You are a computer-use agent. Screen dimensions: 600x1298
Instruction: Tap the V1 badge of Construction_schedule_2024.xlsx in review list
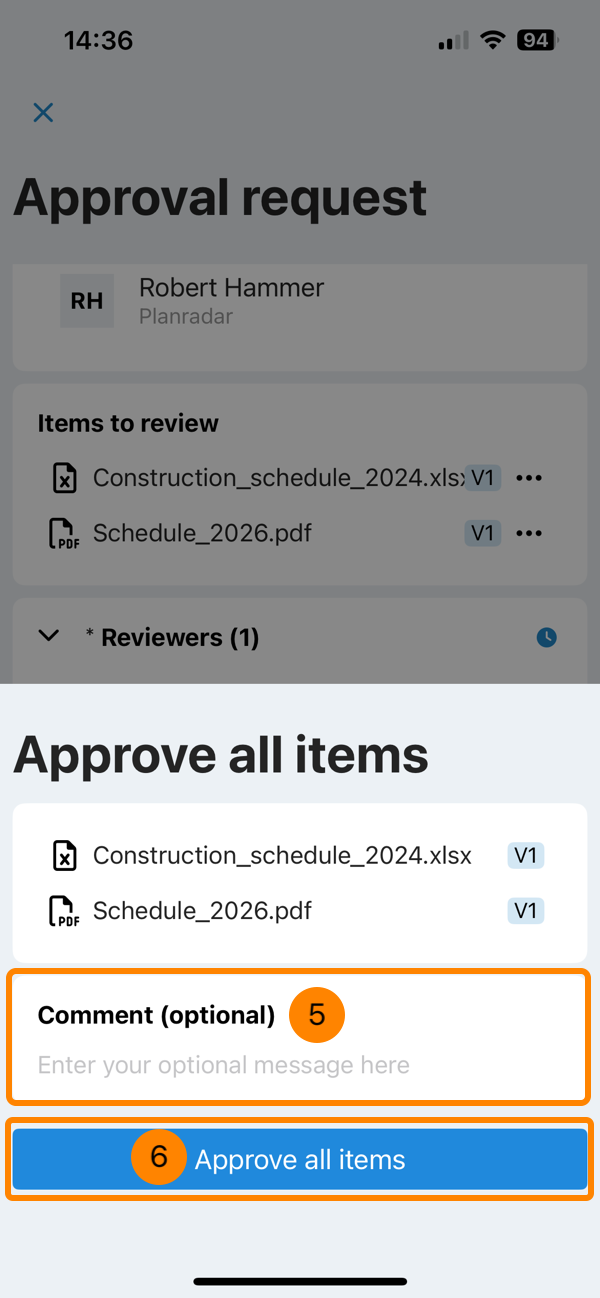tap(483, 478)
